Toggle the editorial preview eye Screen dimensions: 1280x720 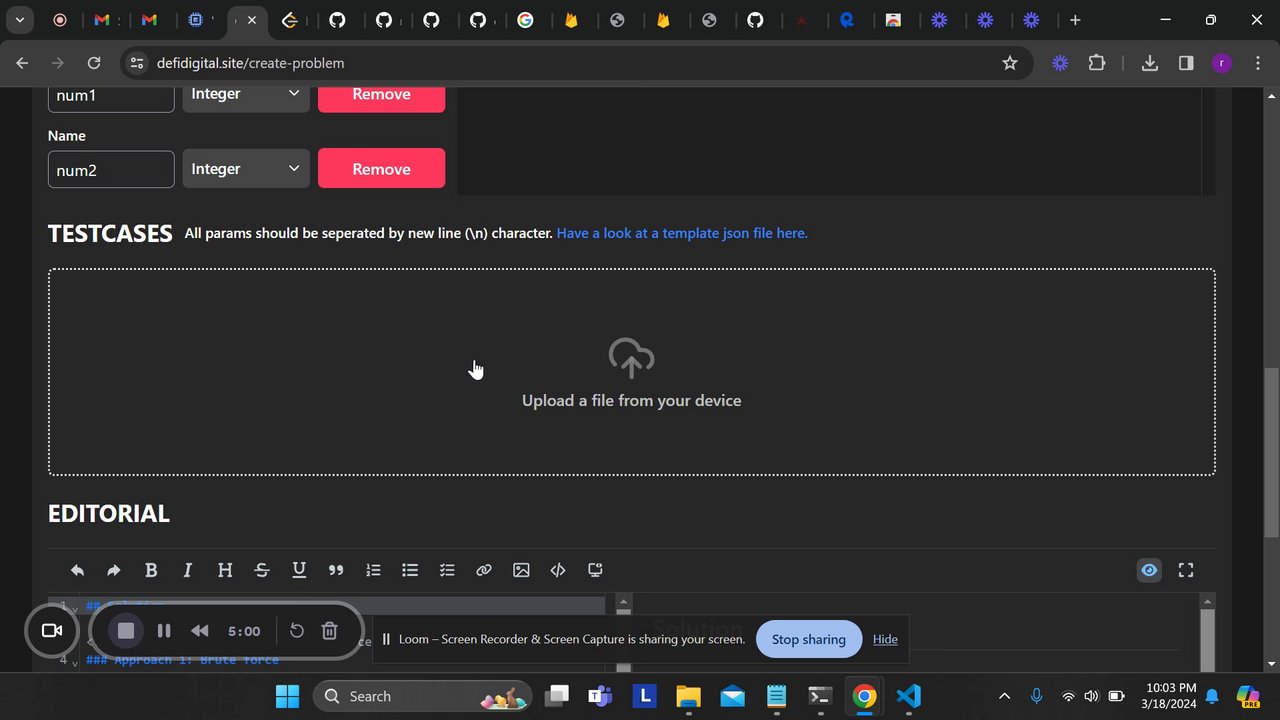[1149, 570]
